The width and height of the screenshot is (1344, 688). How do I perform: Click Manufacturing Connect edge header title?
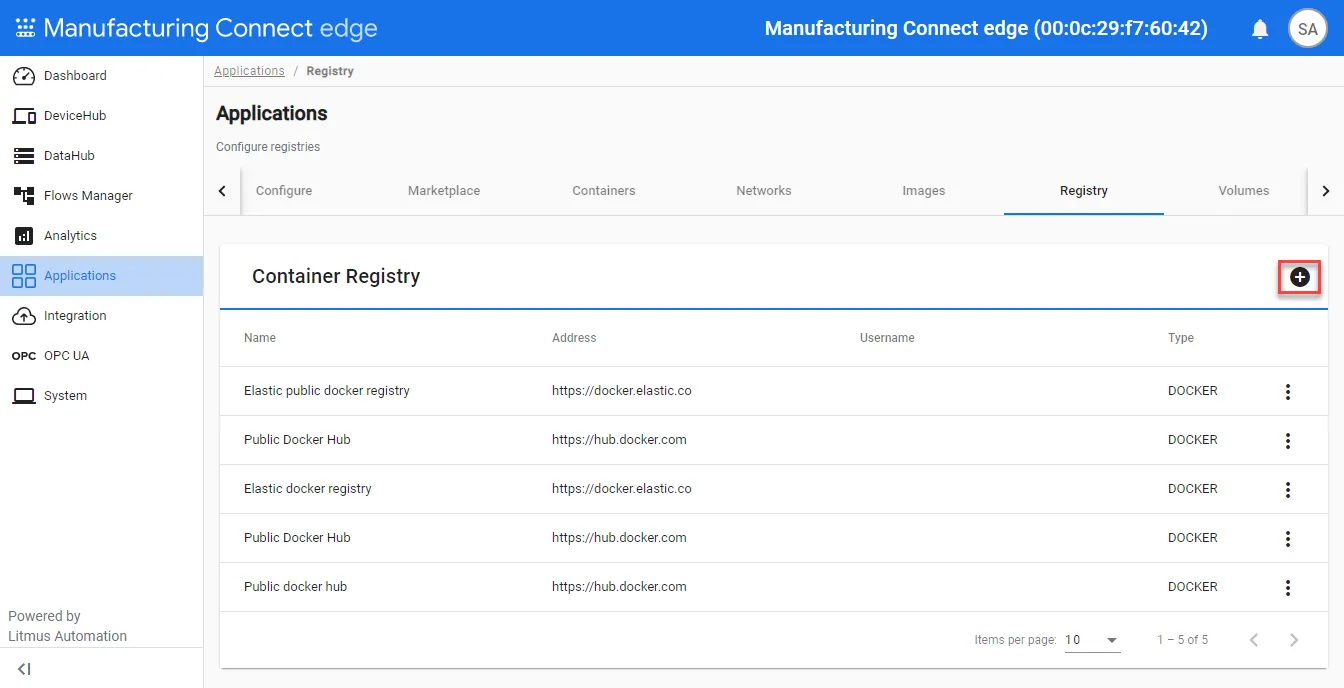click(210, 28)
